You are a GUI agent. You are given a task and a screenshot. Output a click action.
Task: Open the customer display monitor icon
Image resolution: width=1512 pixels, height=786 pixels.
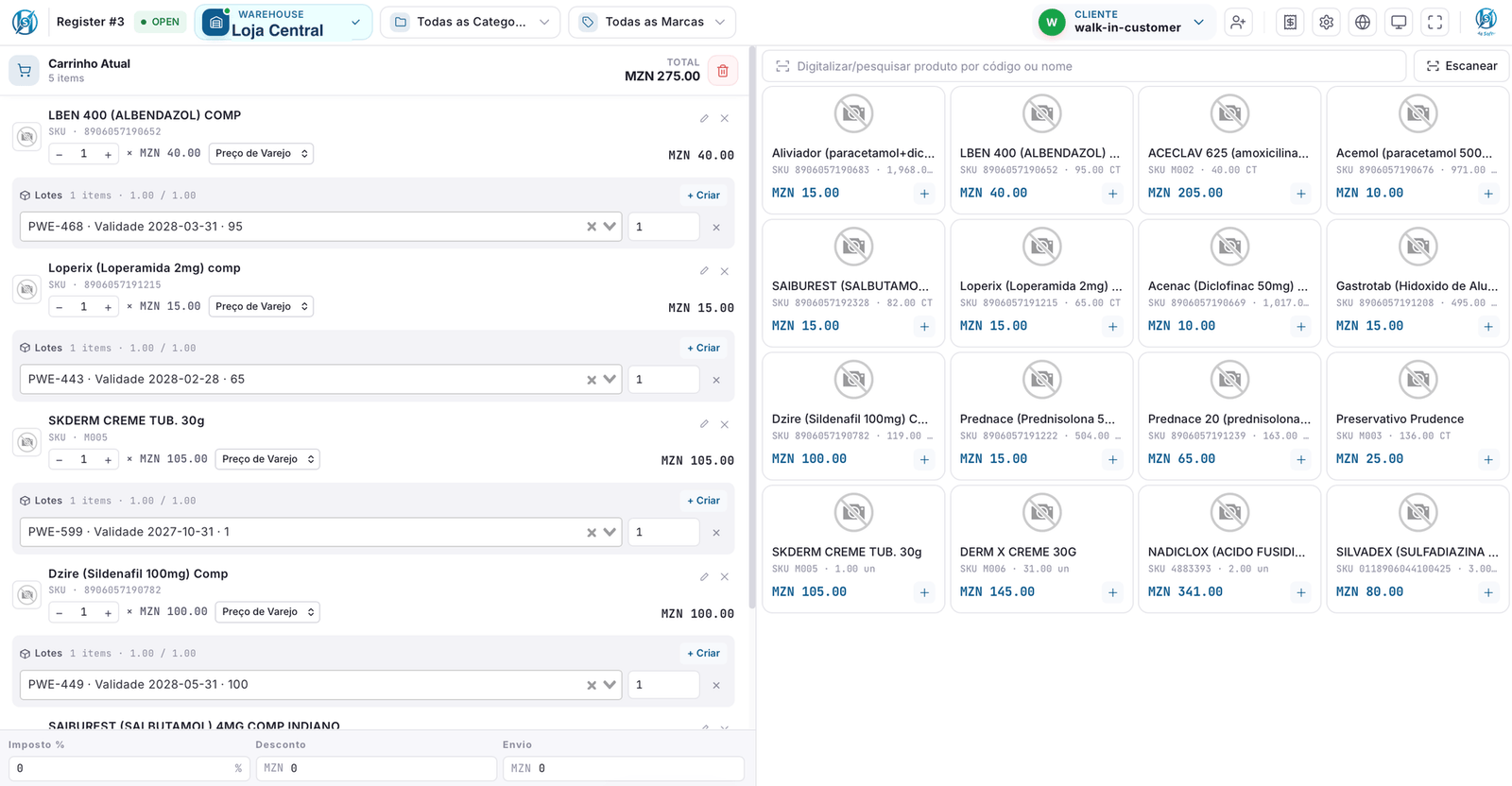tap(1399, 22)
